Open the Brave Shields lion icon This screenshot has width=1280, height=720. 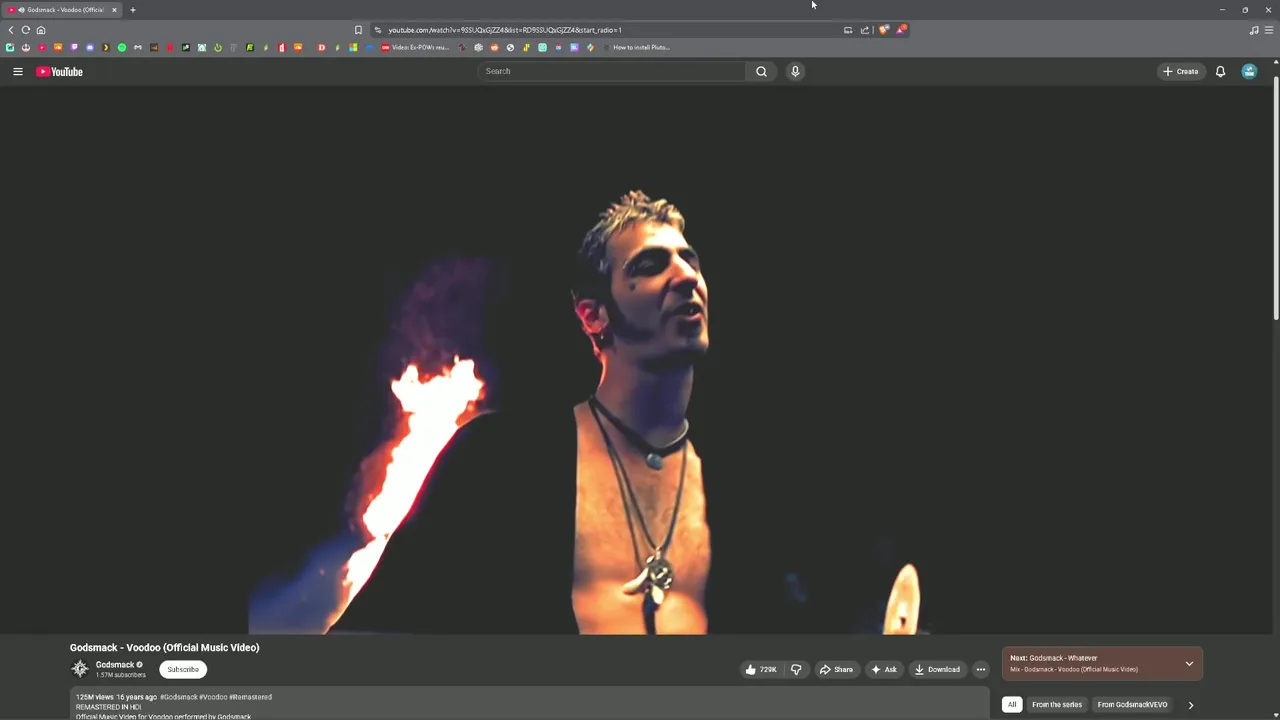tap(884, 30)
